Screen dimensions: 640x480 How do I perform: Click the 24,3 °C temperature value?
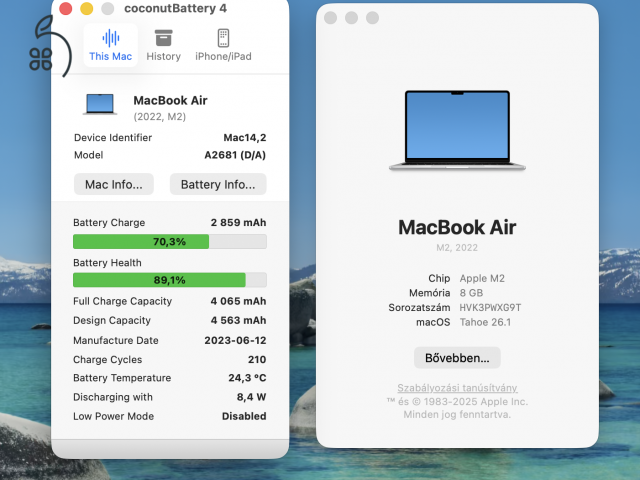pos(247,378)
